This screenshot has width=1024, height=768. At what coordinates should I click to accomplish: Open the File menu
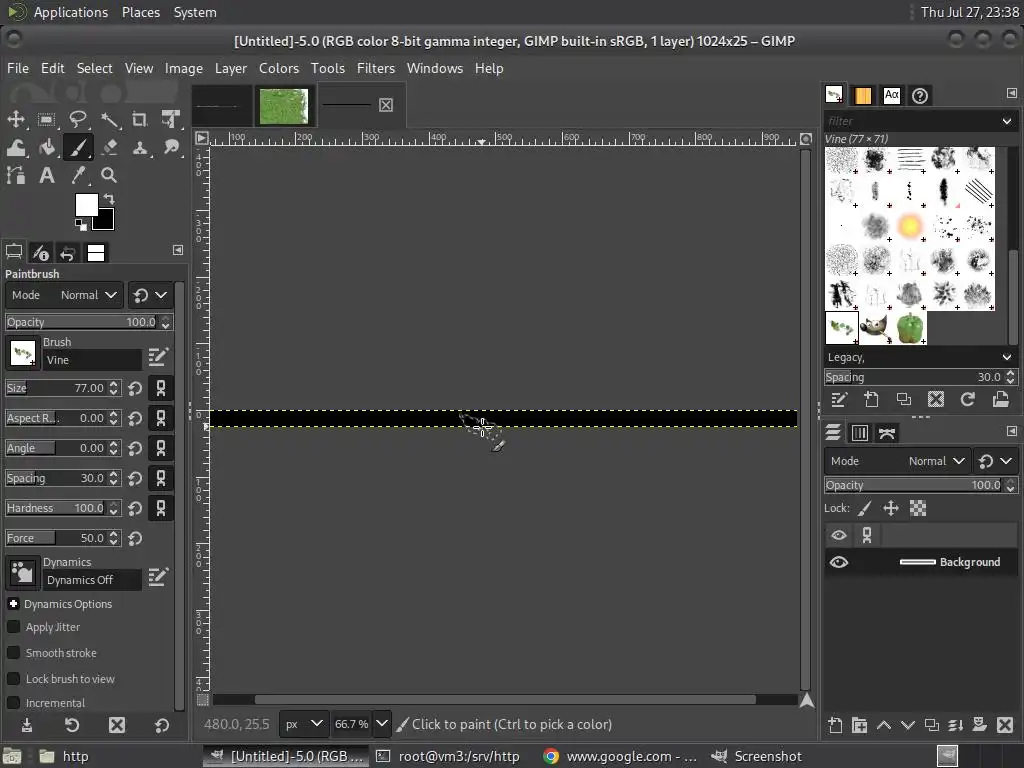(18, 68)
